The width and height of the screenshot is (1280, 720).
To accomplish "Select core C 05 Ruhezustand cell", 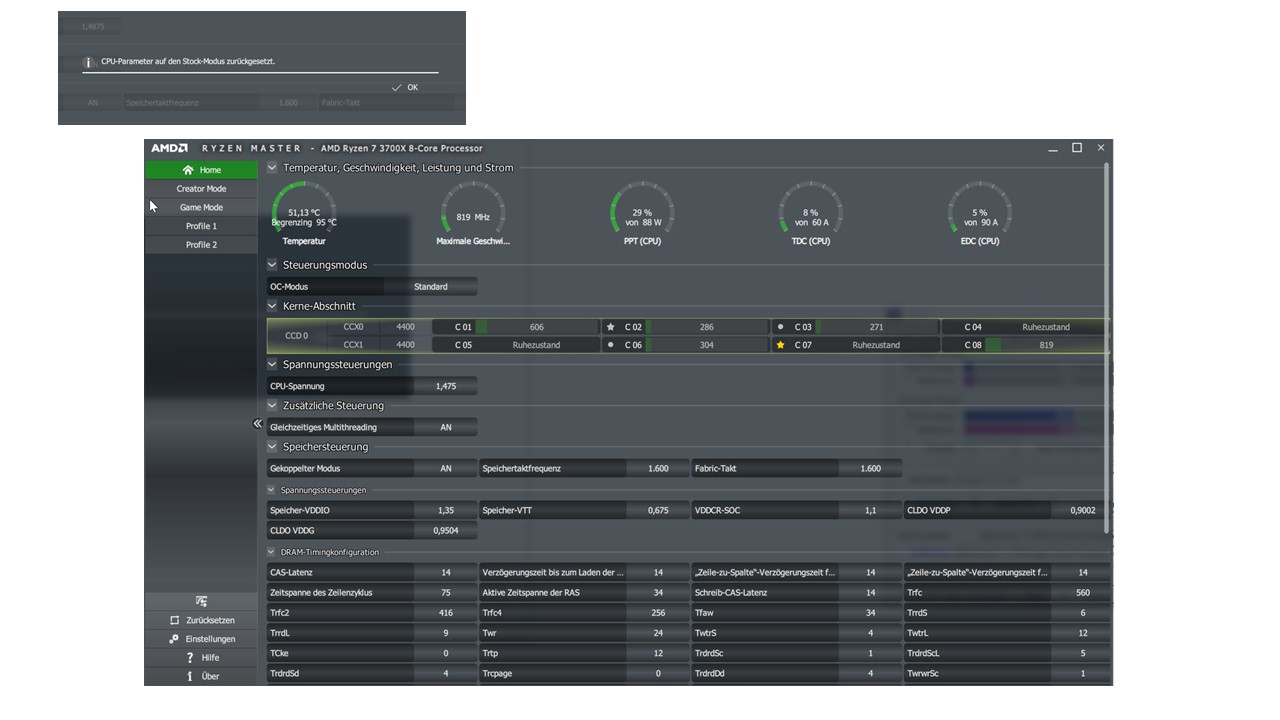I will point(516,345).
